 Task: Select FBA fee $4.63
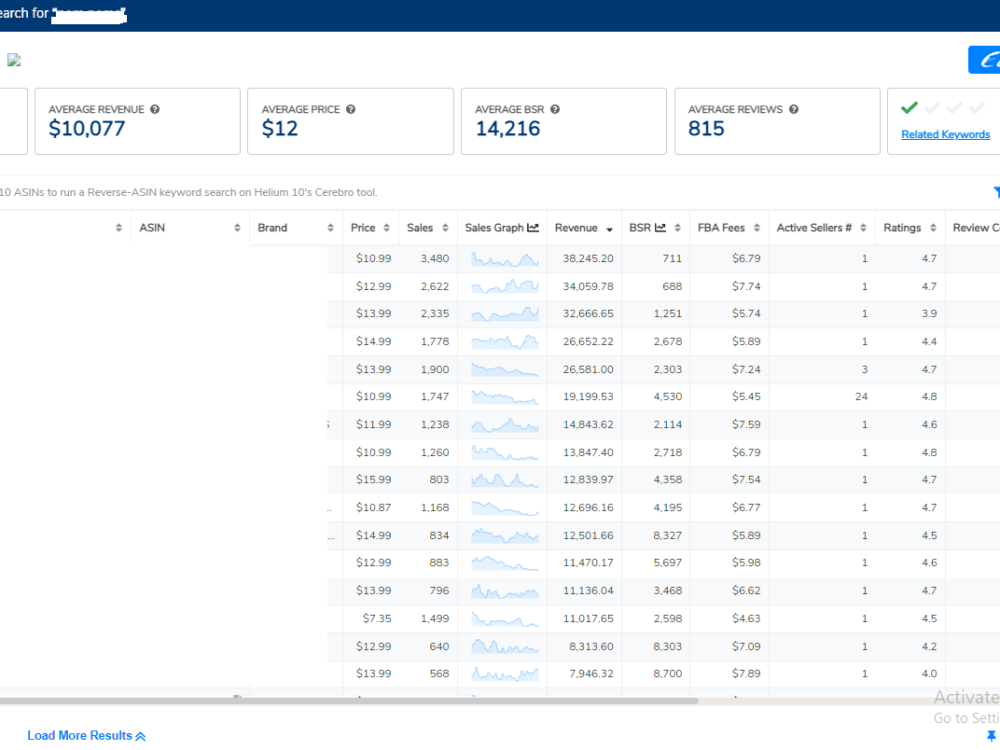[746, 619]
